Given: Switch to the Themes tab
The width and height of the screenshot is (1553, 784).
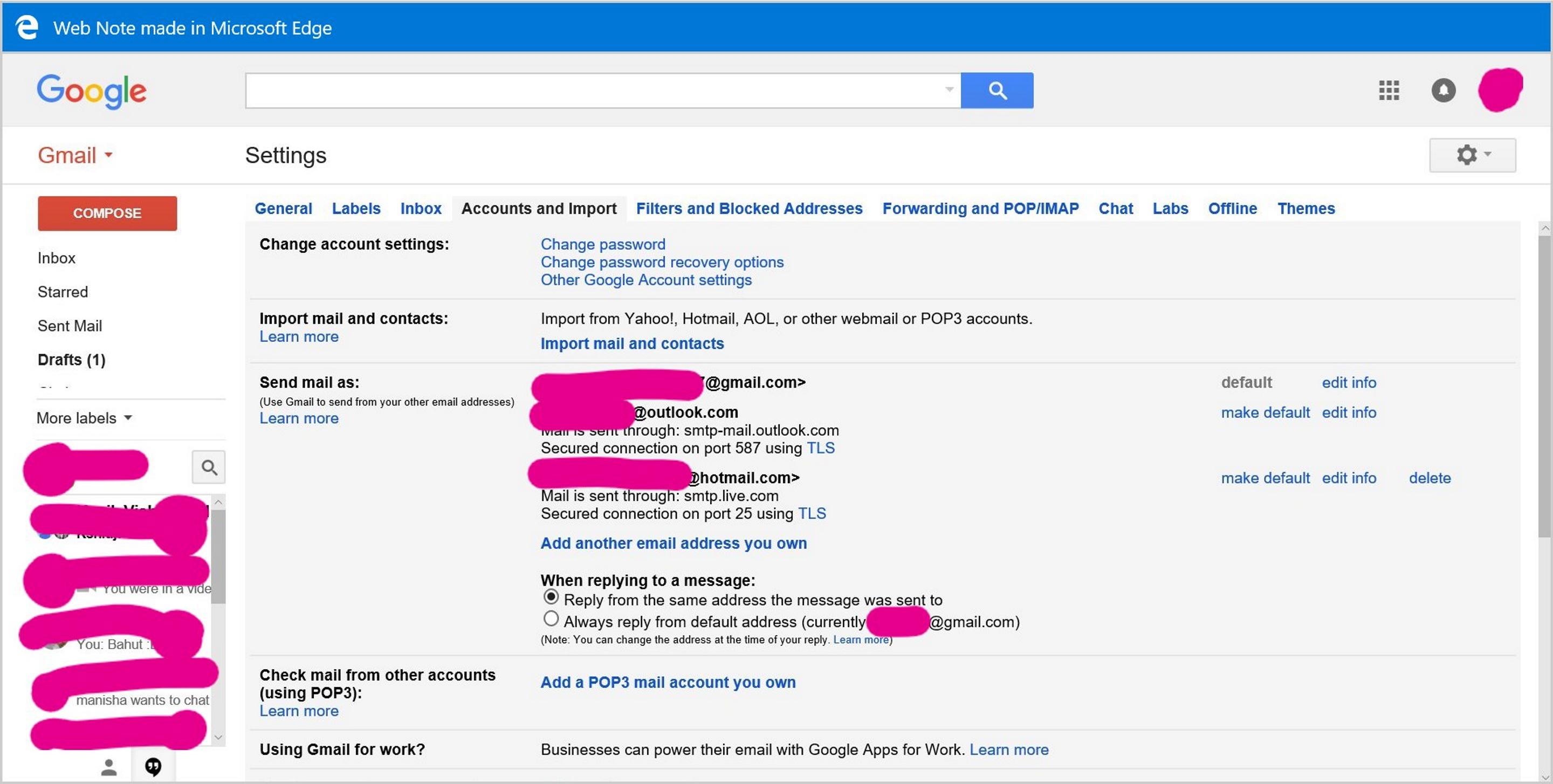Looking at the screenshot, I should (x=1306, y=209).
